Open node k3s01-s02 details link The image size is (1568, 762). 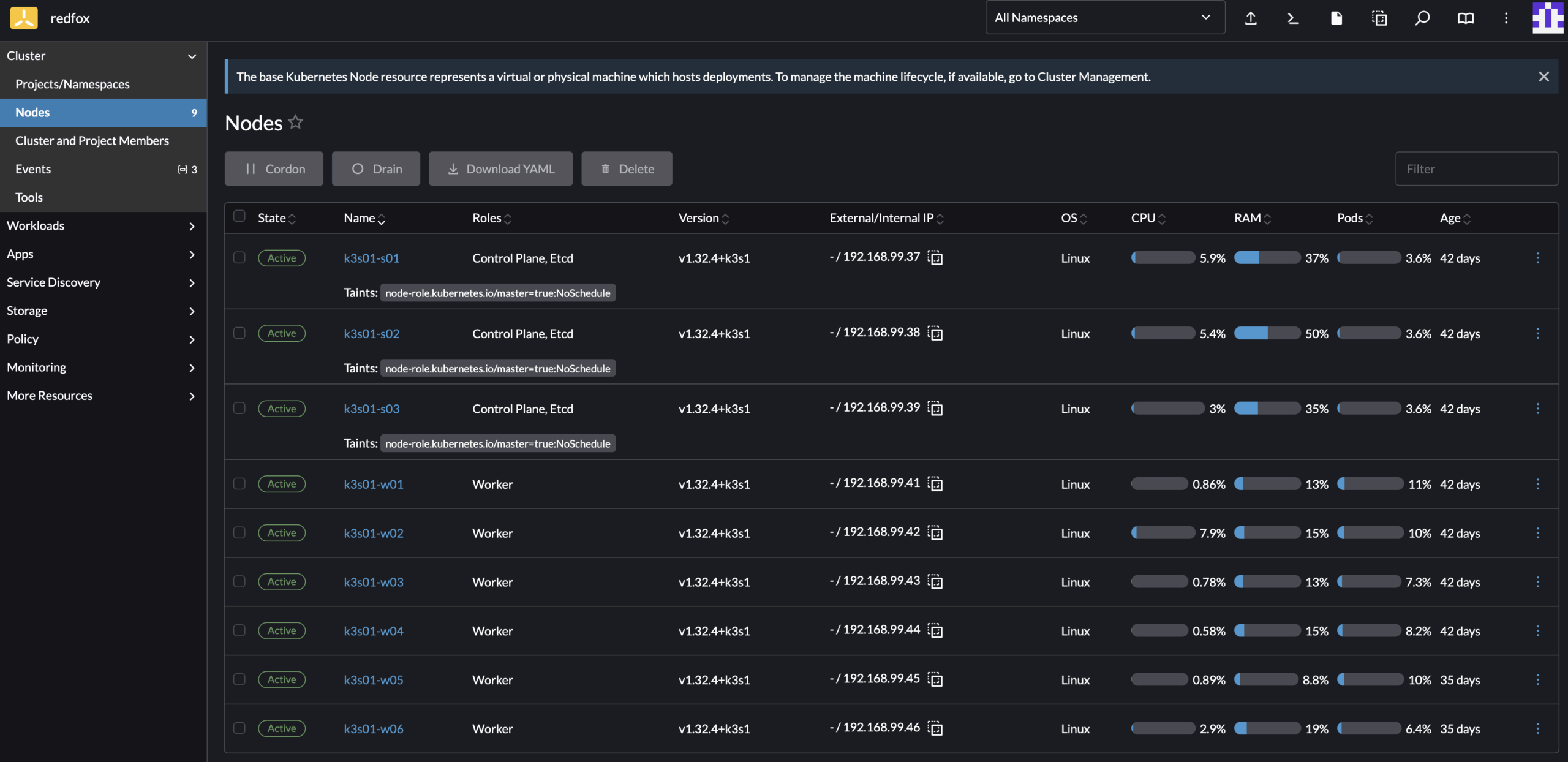point(371,333)
